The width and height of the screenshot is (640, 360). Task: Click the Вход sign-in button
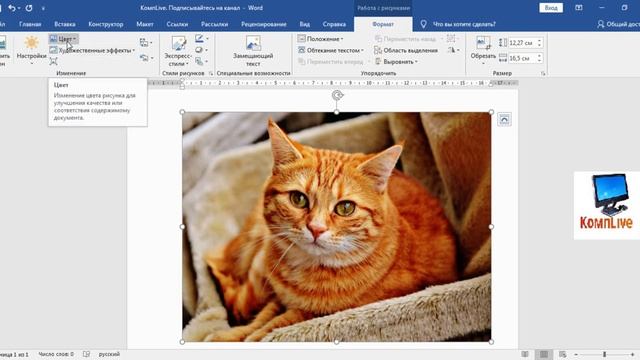[x=551, y=8]
